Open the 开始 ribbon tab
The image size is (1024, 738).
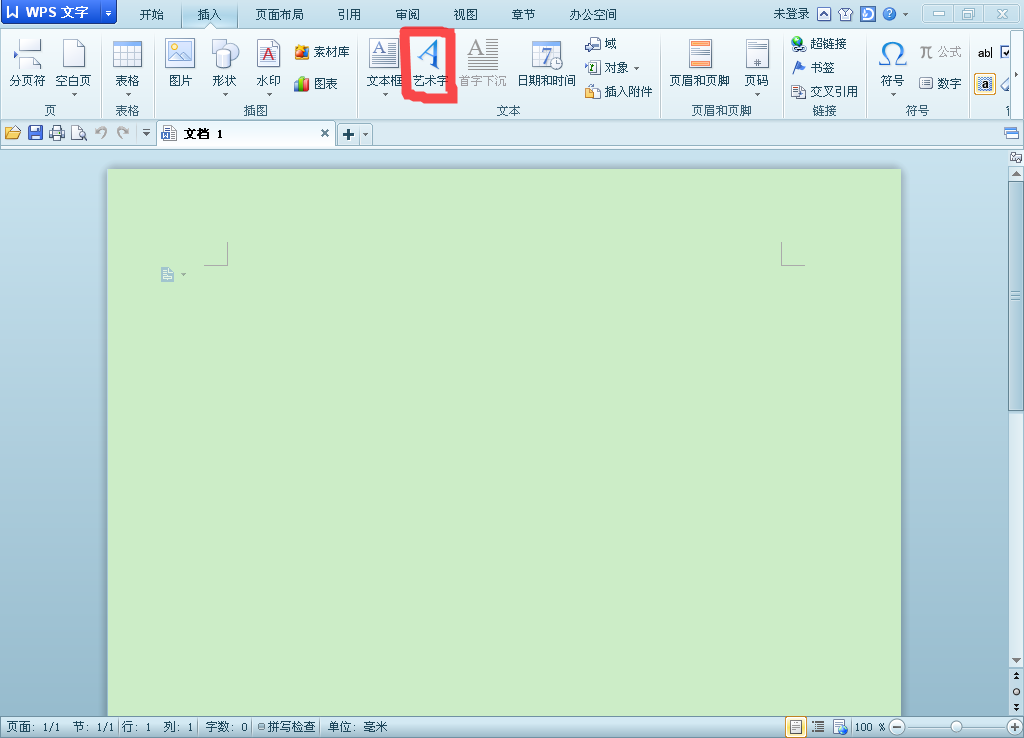pos(152,14)
